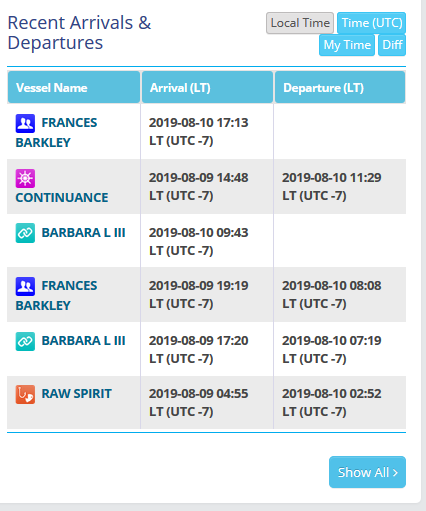Open BARBARA L III departed 07:19 link
This screenshot has height=511, width=426.
[83, 341]
